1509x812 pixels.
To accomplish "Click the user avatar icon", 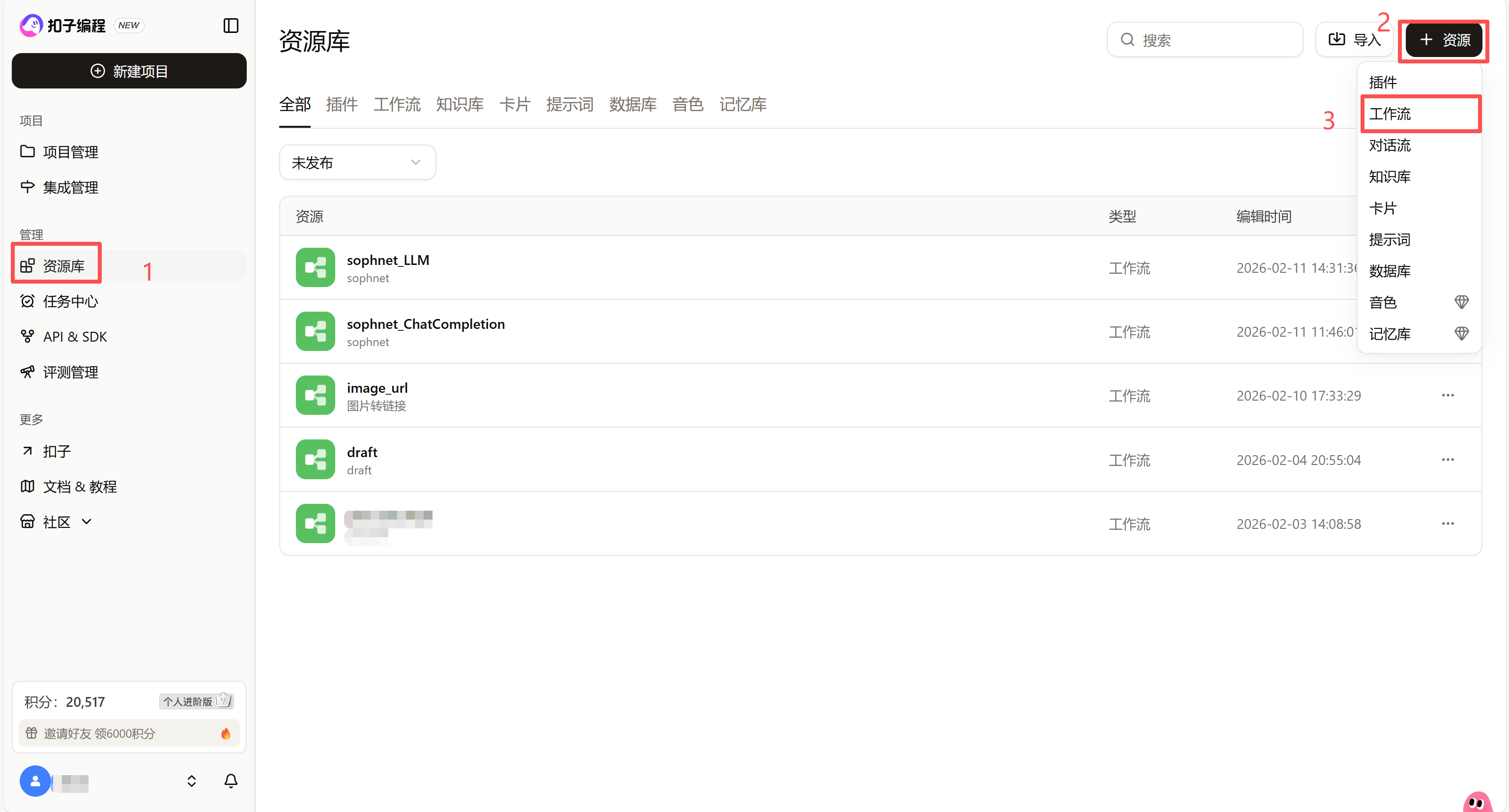I will 35,781.
